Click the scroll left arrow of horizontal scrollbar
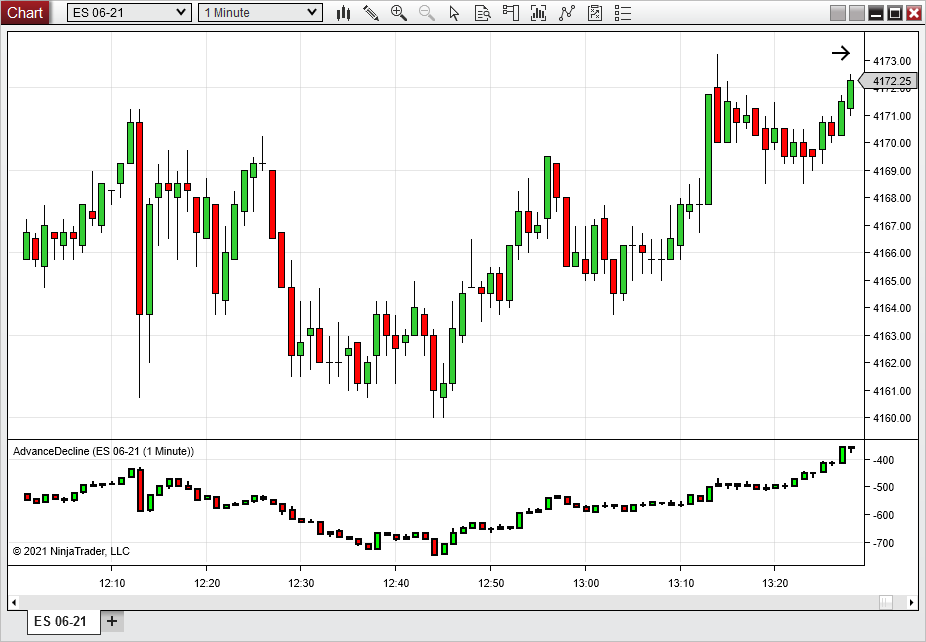This screenshot has height=642, width=926. 14,602
